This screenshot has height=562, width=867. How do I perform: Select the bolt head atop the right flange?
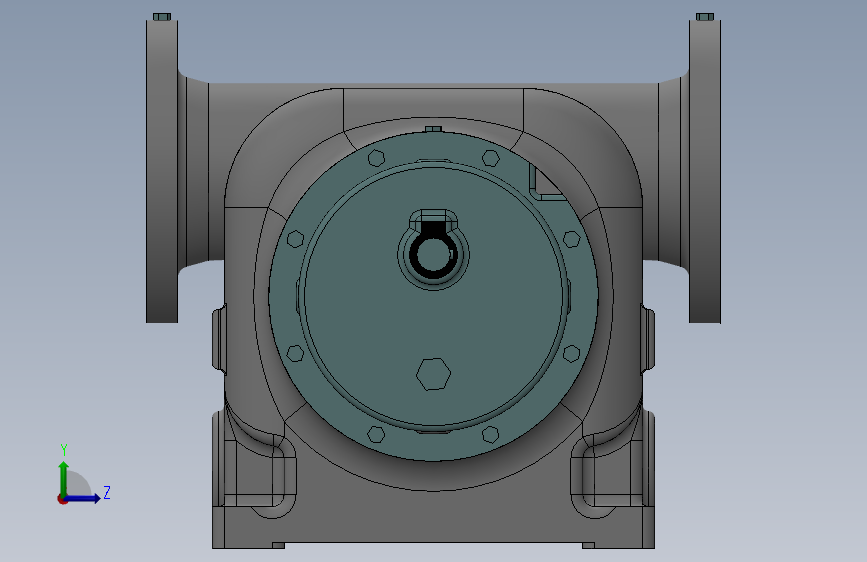(x=705, y=17)
